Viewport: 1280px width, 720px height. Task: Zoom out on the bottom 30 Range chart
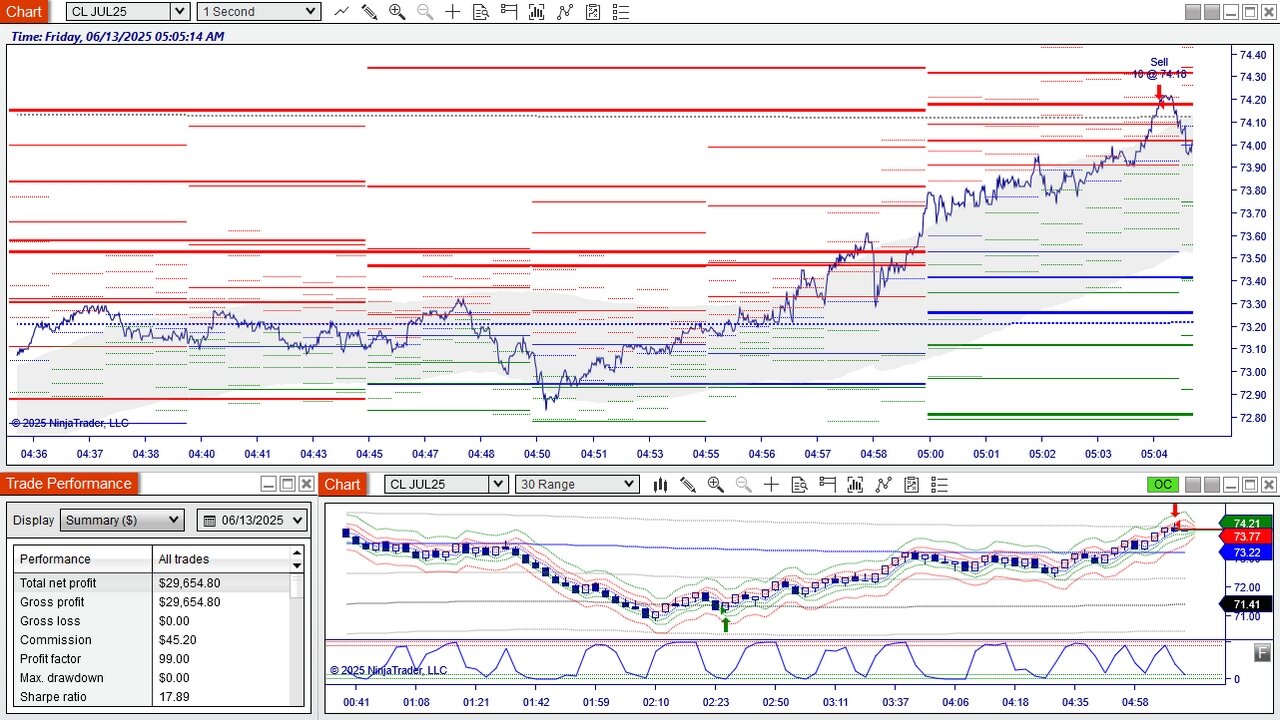pyautogui.click(x=744, y=484)
